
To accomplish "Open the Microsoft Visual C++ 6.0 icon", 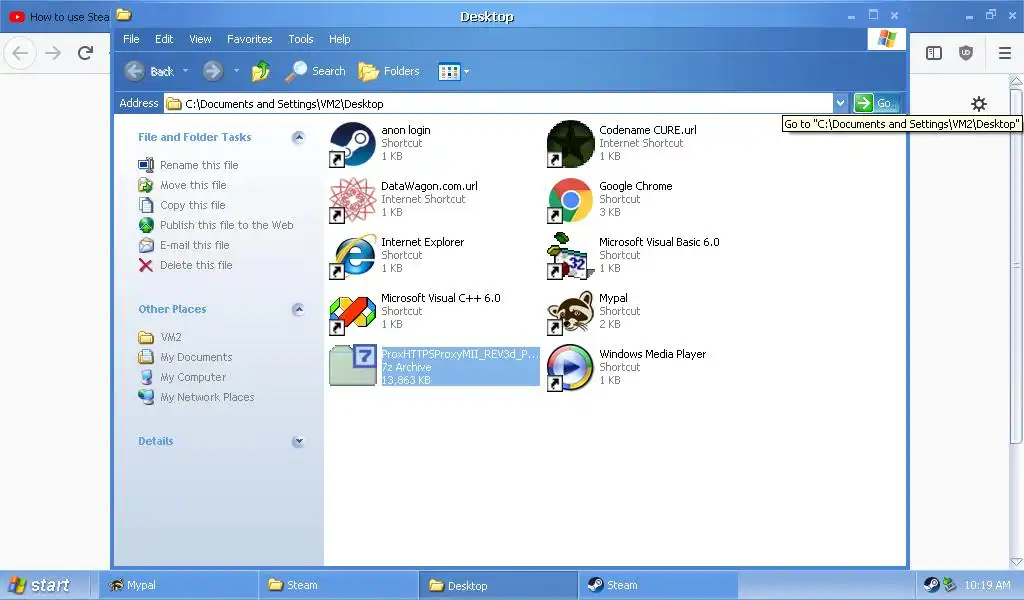I will (x=353, y=313).
